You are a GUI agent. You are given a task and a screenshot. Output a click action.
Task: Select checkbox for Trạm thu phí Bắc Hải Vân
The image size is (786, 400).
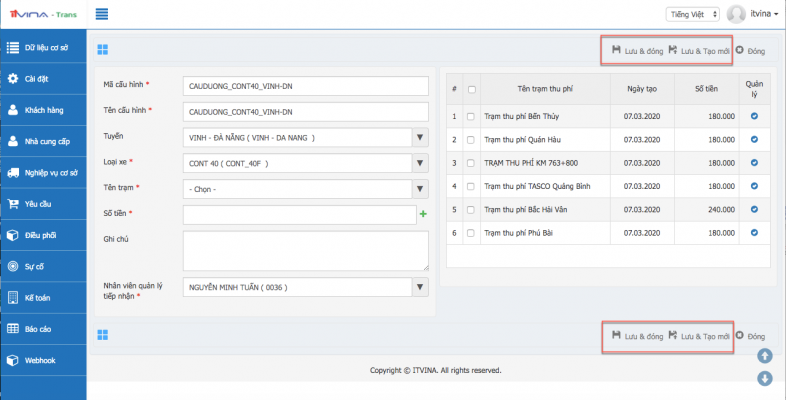[472, 209]
